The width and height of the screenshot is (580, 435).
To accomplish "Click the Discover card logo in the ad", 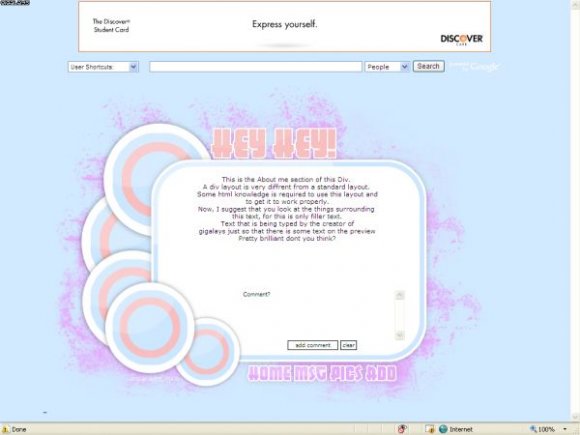I will [461, 39].
